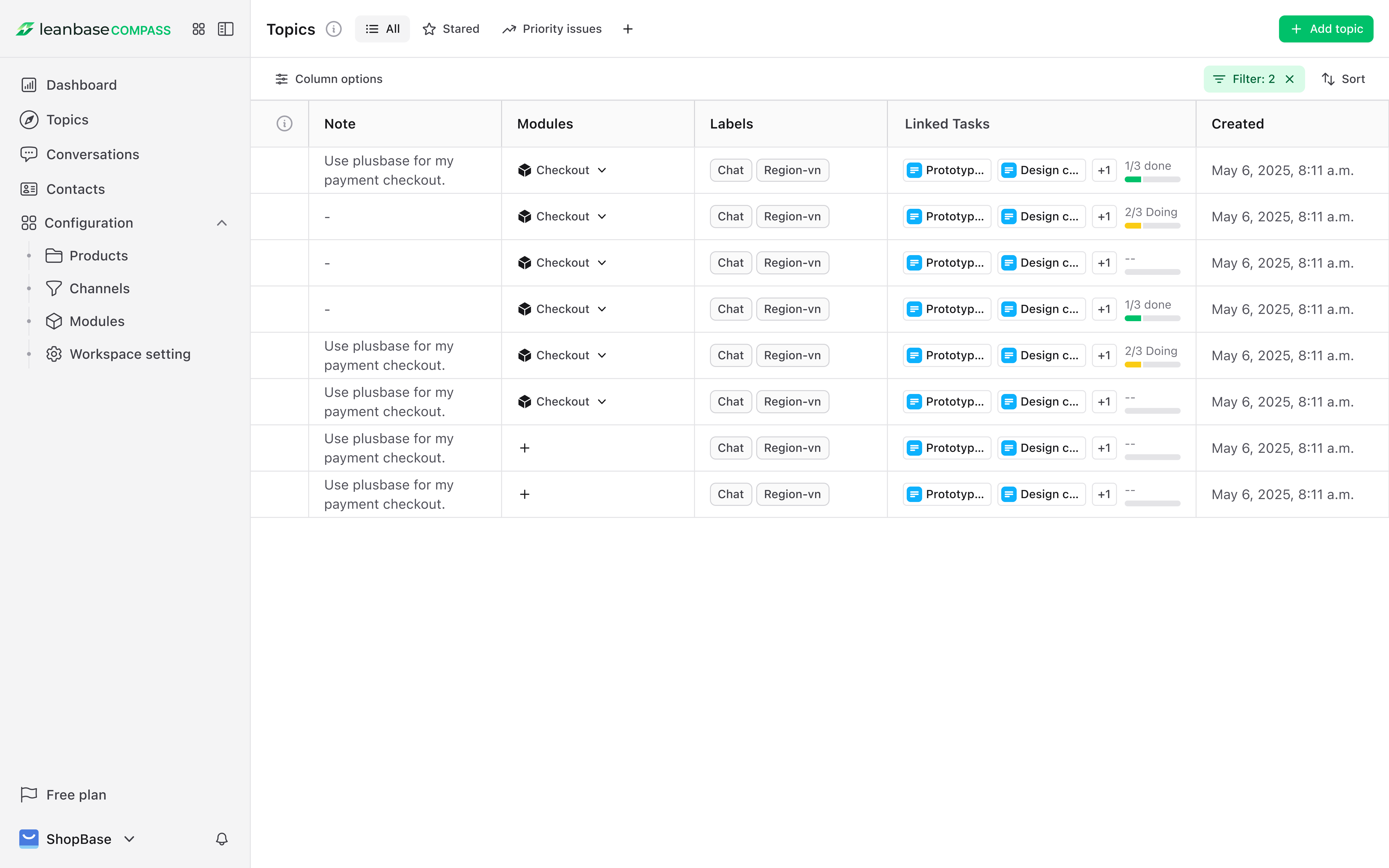This screenshot has height=868, width=1389.
Task: Expand first row Checkout module dropdown
Action: (601, 170)
